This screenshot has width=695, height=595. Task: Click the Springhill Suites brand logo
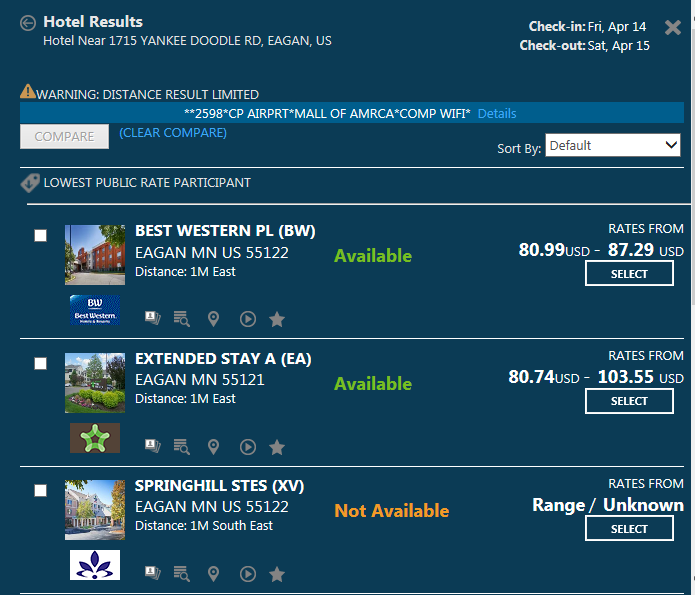[95, 565]
